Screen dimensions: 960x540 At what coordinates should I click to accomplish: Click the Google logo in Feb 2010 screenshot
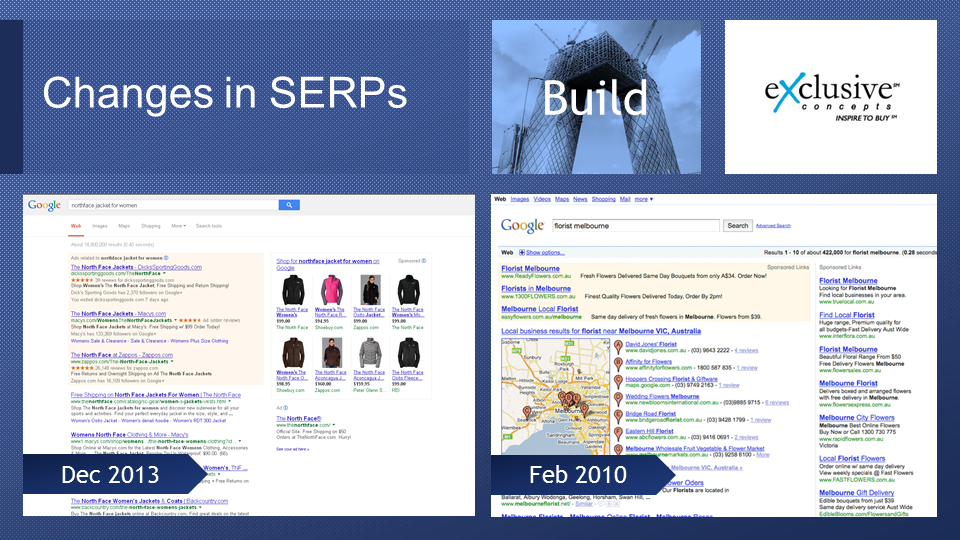[522, 225]
